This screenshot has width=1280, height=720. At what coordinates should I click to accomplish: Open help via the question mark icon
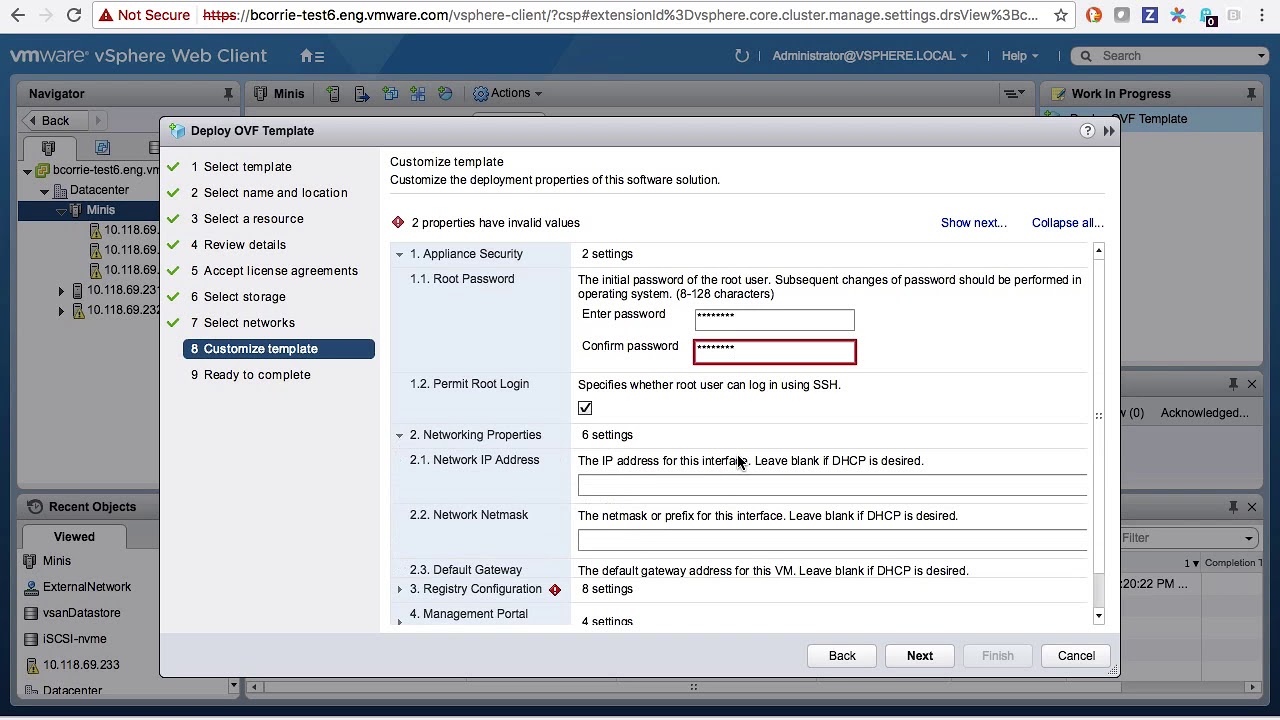click(x=1087, y=130)
